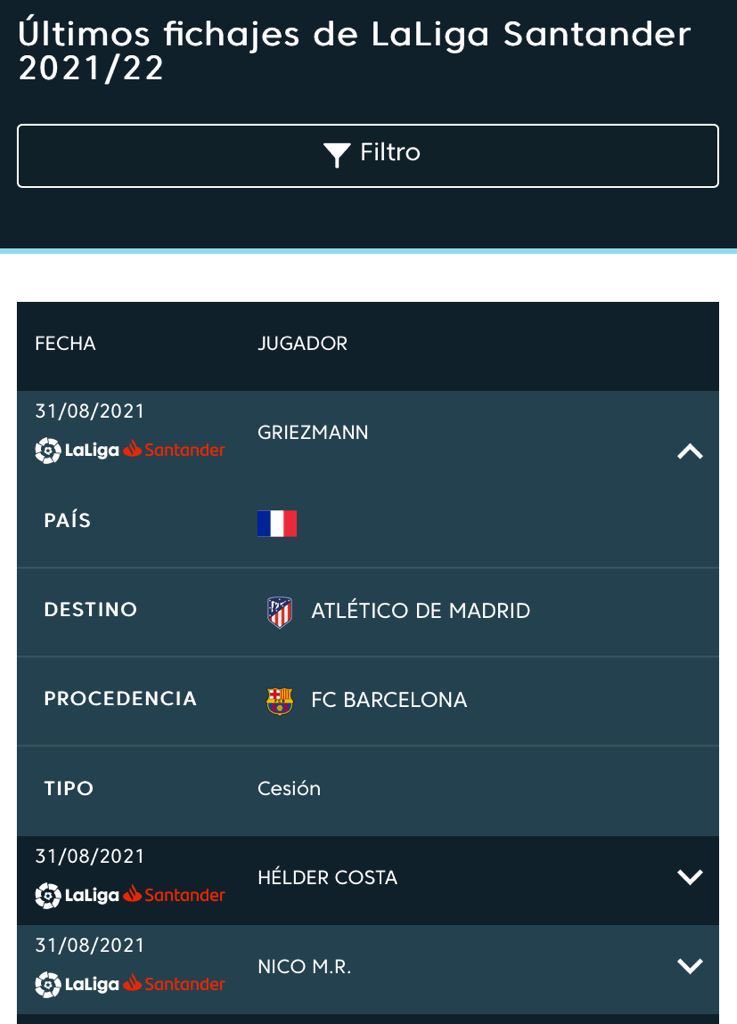
Task: Click LaLiga Santander logo in Nico M.R. row
Action: (x=130, y=984)
